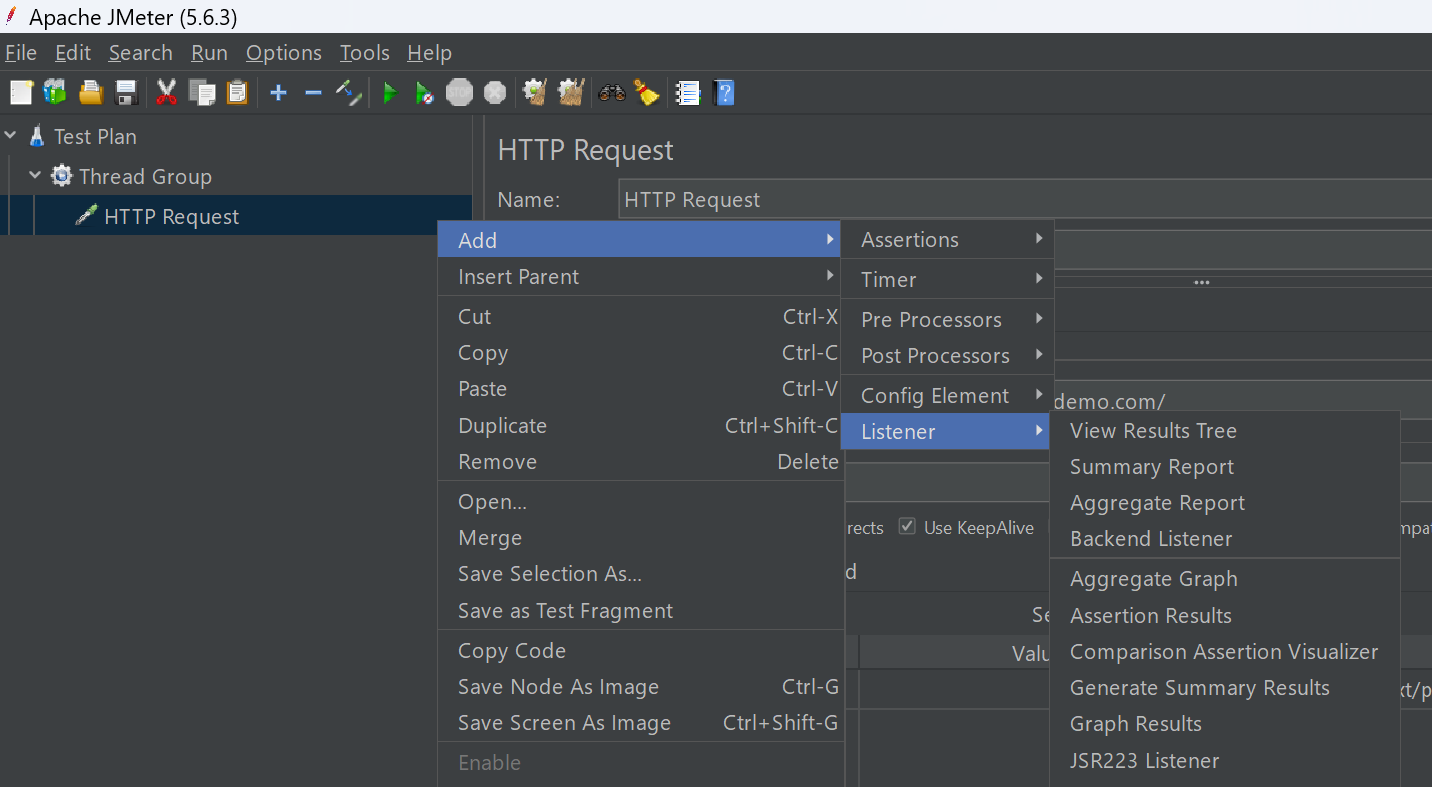Collapse all nodes with minus icon

313,93
